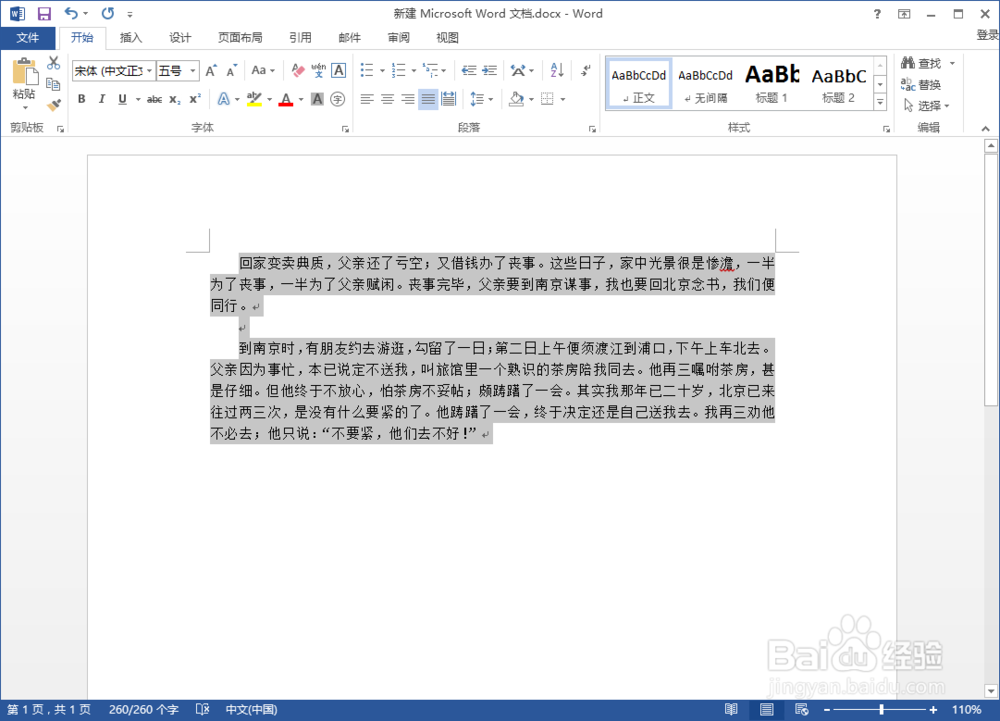Decrease paragraph indent

(x=469, y=71)
